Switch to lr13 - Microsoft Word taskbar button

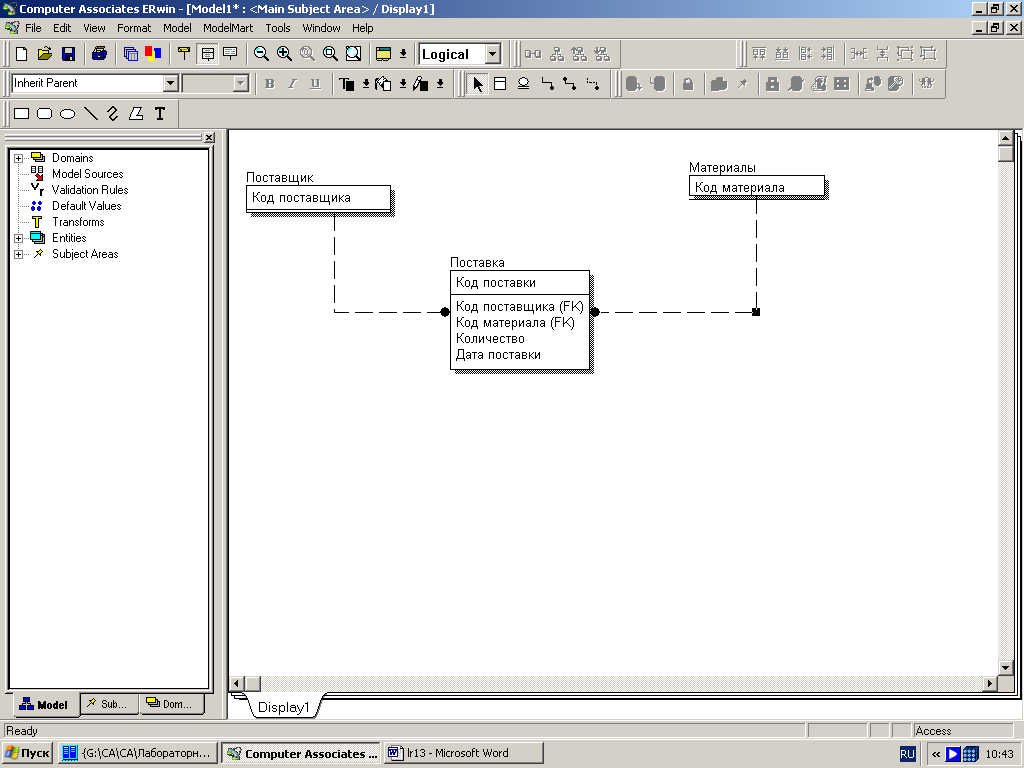coord(464,753)
